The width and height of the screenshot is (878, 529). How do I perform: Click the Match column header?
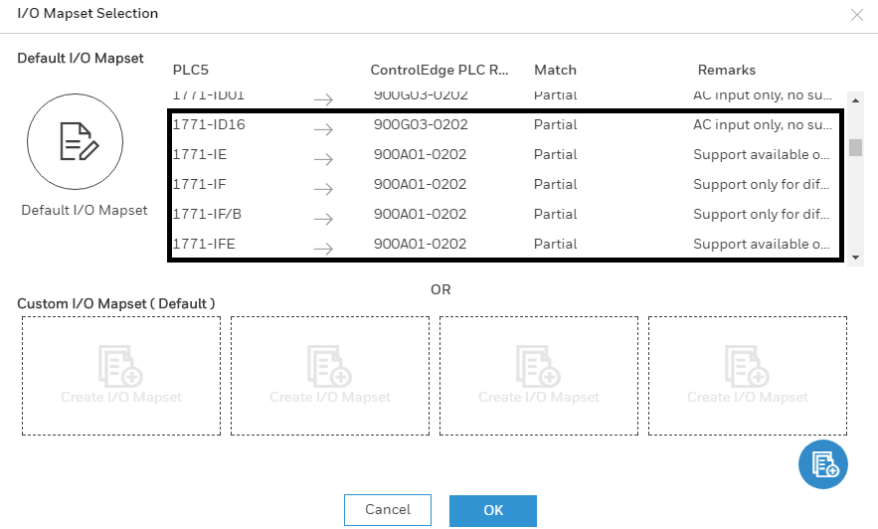pos(555,70)
